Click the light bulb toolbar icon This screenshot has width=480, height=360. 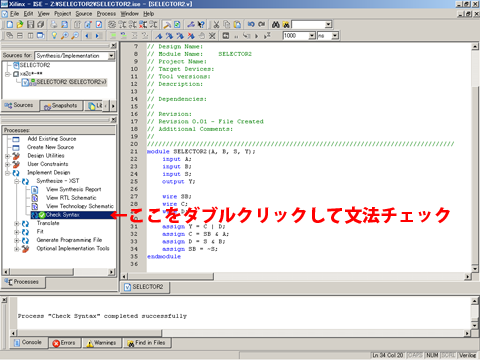[x=54, y=35]
